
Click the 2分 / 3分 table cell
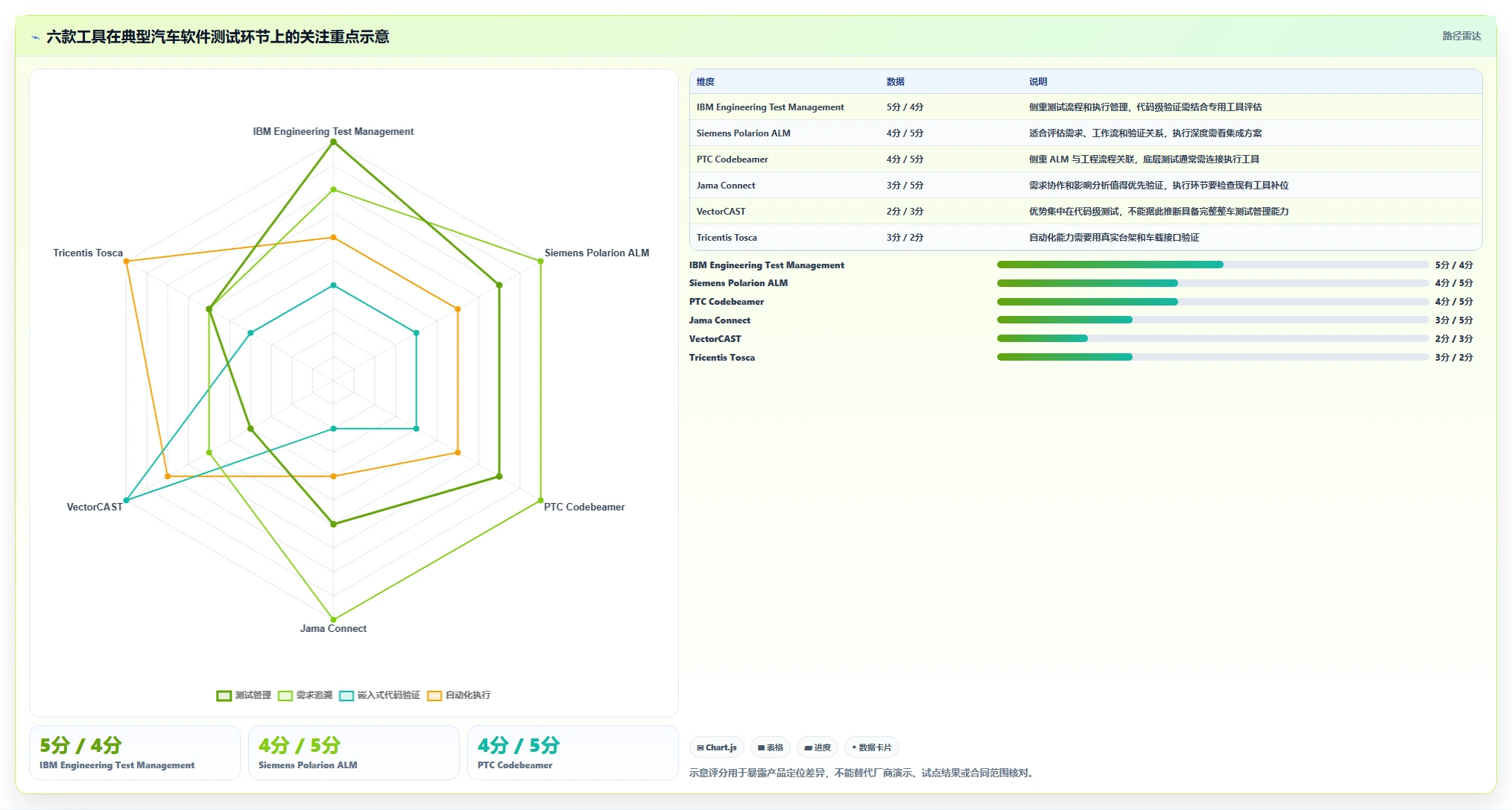905,212
